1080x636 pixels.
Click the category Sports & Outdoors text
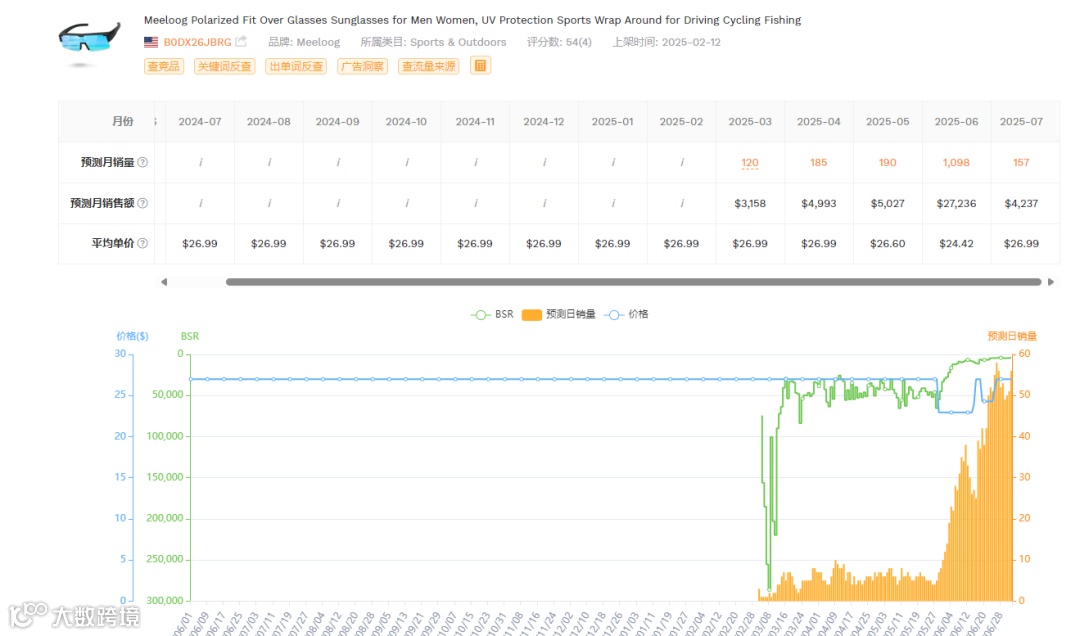[458, 42]
